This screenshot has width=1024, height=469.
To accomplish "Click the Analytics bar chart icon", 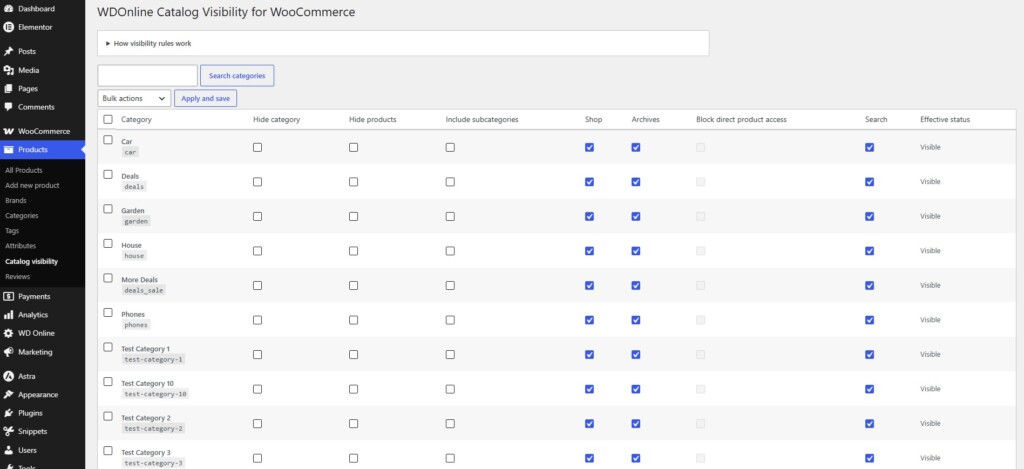I will (8, 315).
